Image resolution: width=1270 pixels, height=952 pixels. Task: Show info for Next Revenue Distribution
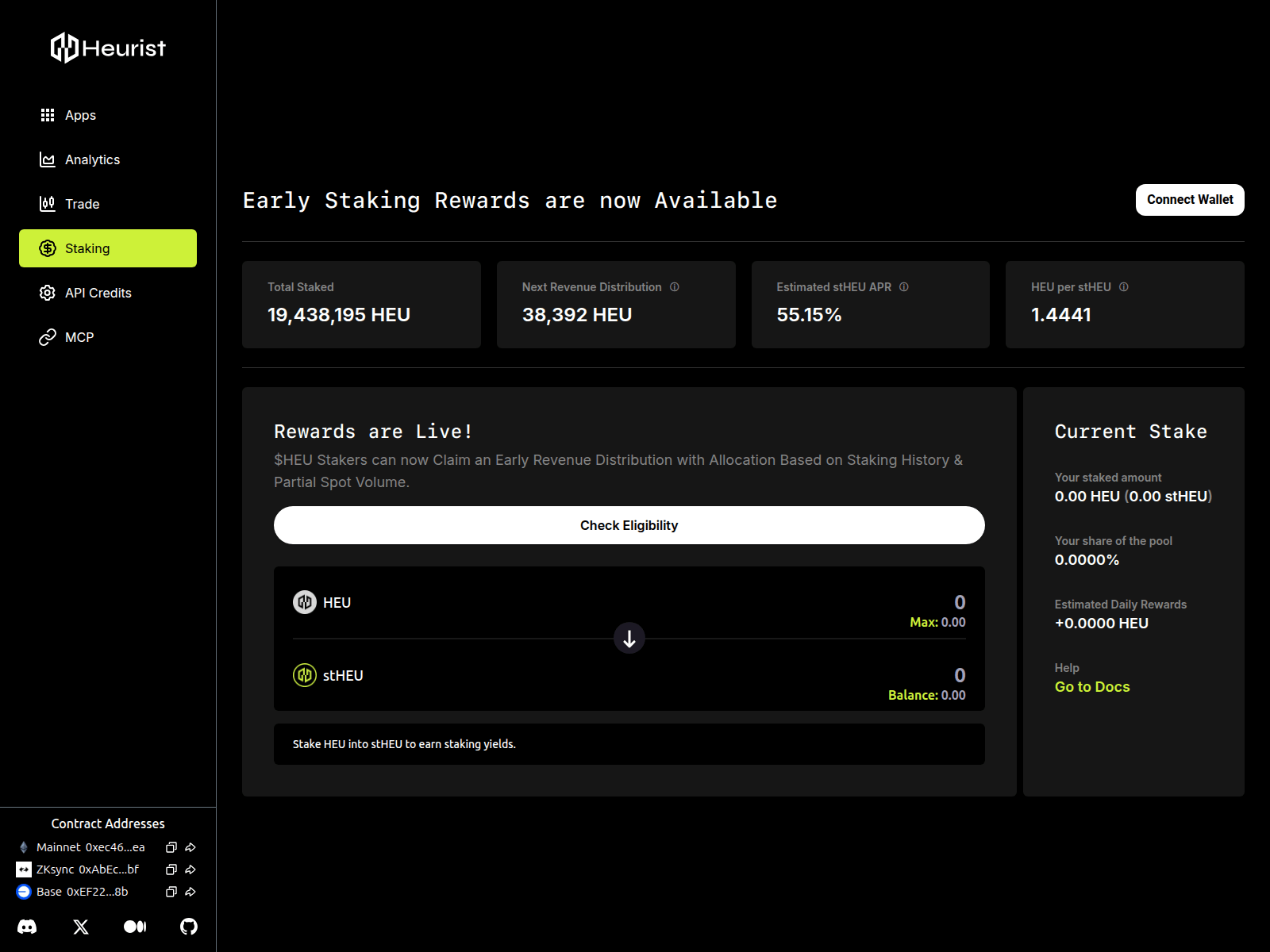675,287
